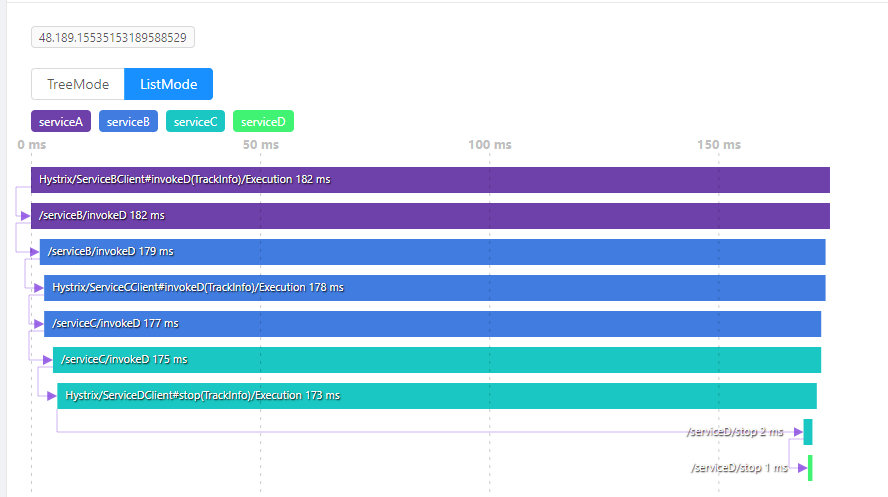Screen dimensions: 888x497
Task: Toggle the serviceA legend tag
Action: pos(61,122)
